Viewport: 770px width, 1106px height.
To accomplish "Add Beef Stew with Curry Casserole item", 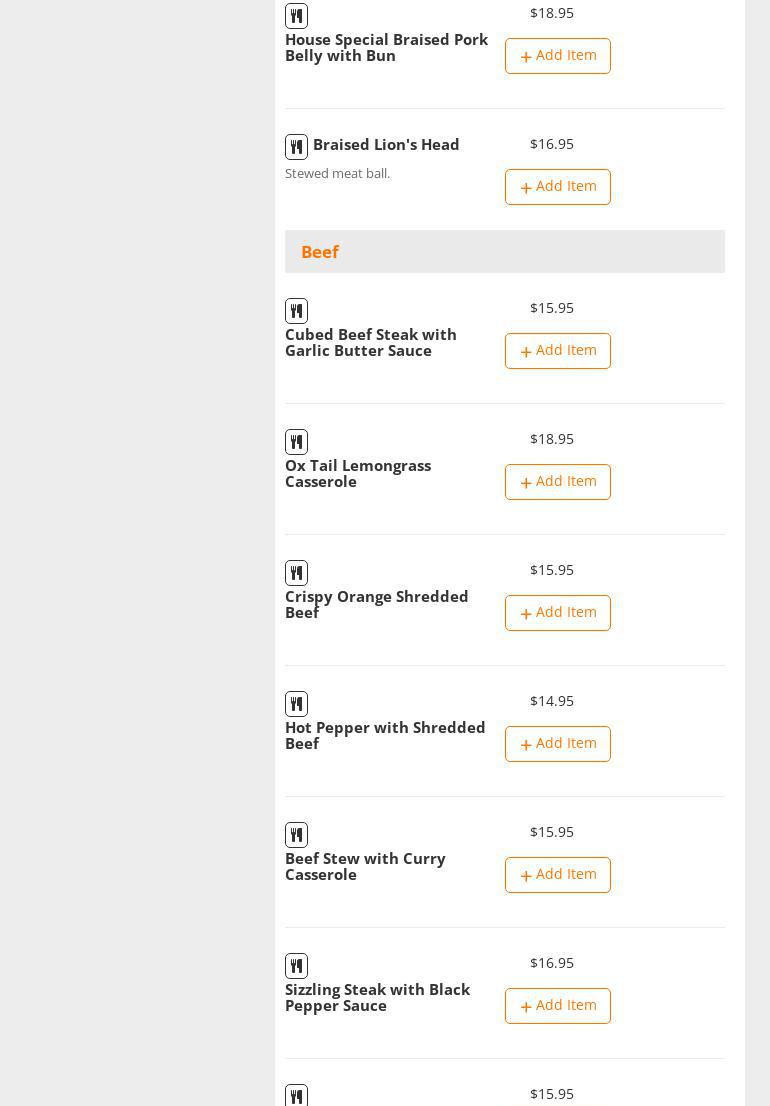I will coord(557,875).
